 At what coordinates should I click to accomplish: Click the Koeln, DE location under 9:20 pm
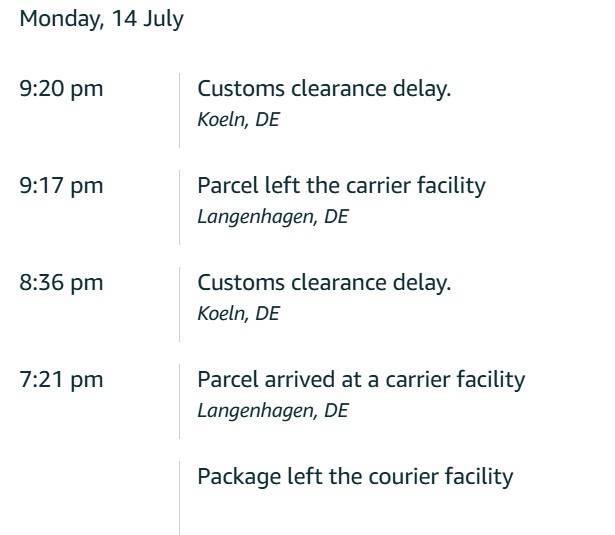click(x=238, y=119)
